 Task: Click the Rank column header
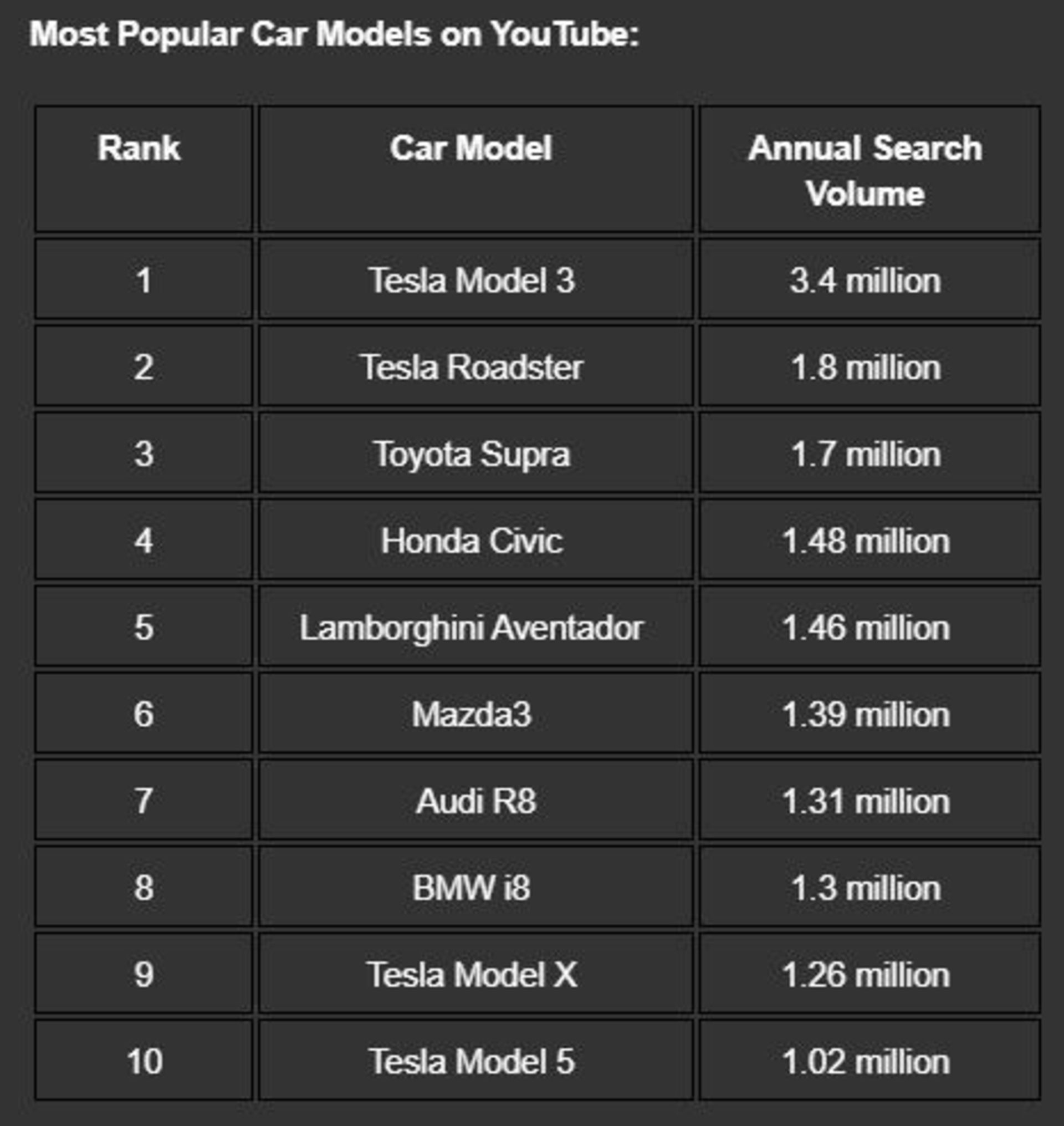139,149
